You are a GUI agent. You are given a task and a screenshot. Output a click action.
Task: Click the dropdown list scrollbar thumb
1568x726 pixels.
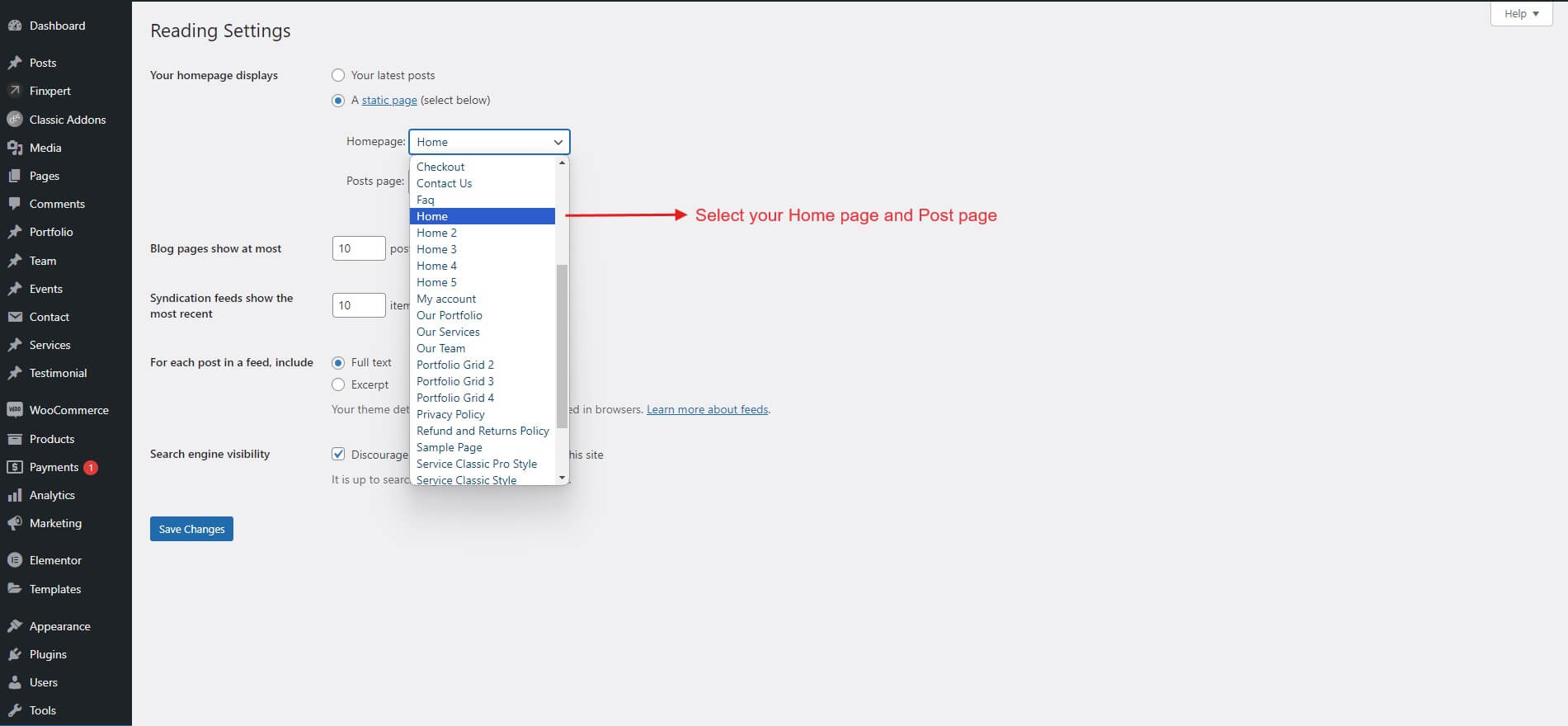click(562, 346)
